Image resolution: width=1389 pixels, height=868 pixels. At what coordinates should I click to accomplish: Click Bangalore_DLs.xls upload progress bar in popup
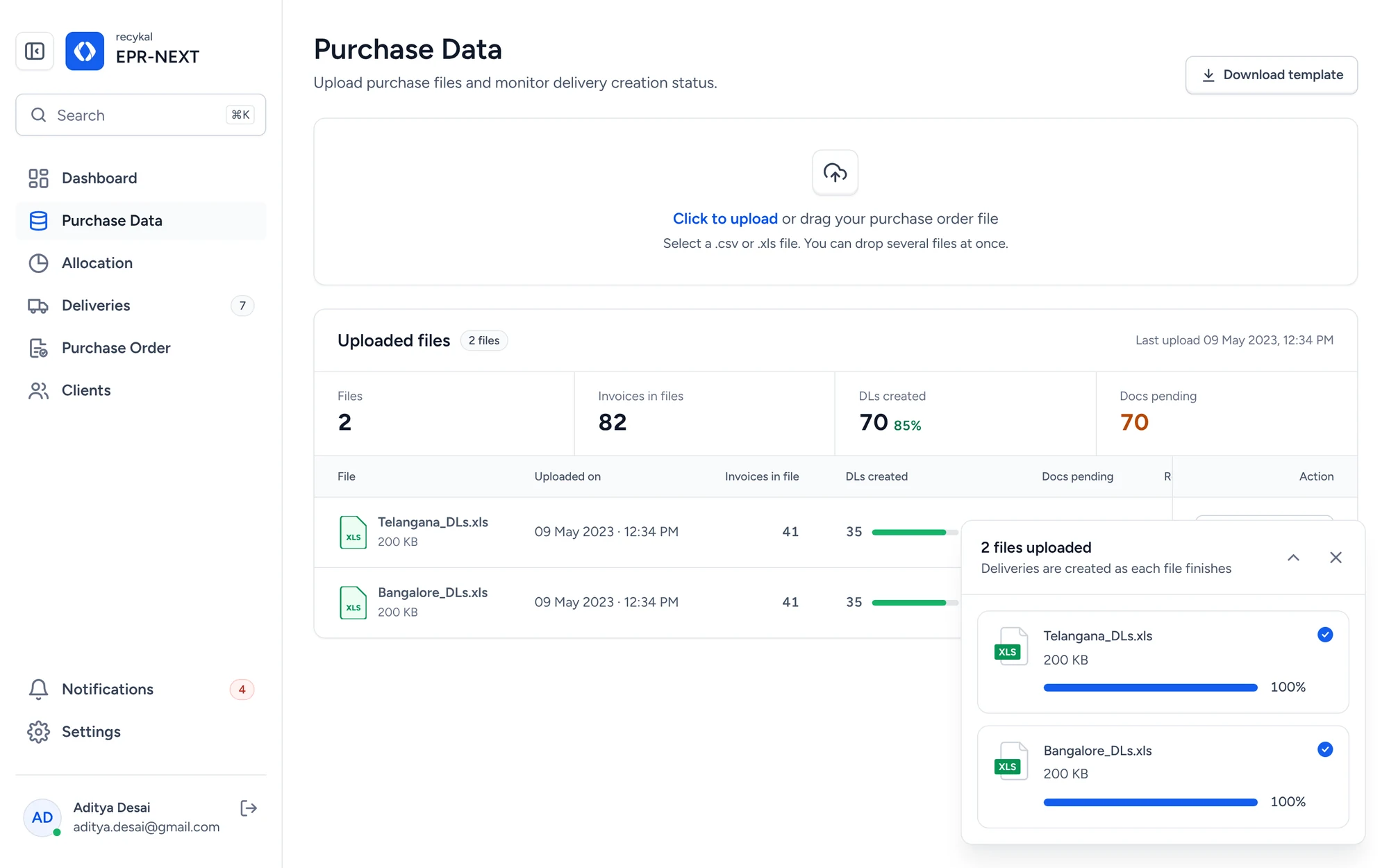click(1150, 802)
